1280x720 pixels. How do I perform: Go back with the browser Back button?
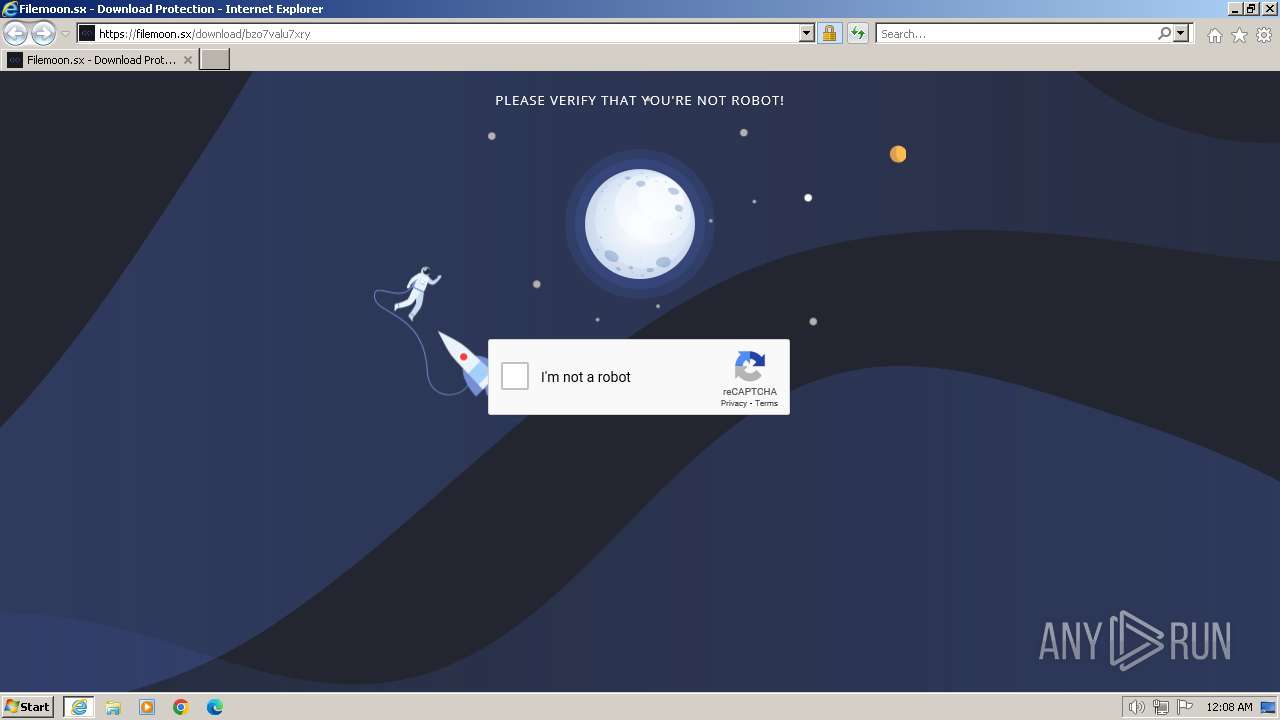[16, 33]
